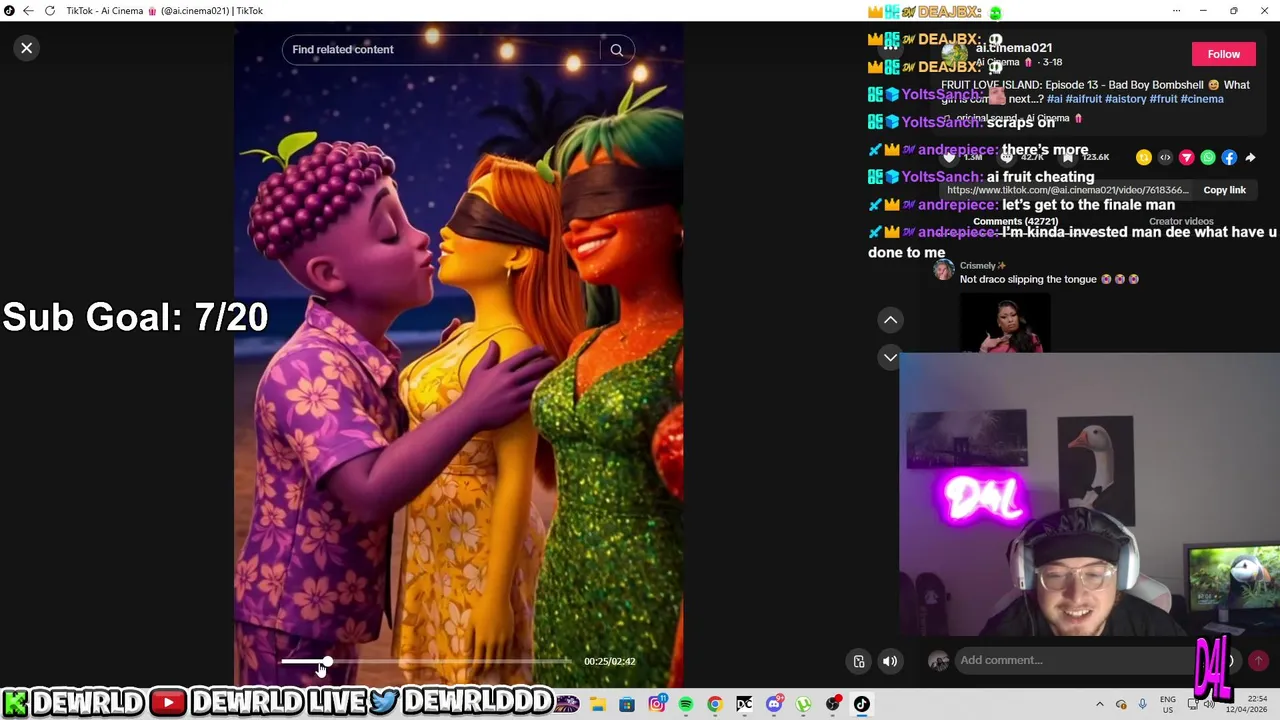Reload the TikTok page
Viewport: 1280px width, 720px height.
pyautogui.click(x=50, y=11)
